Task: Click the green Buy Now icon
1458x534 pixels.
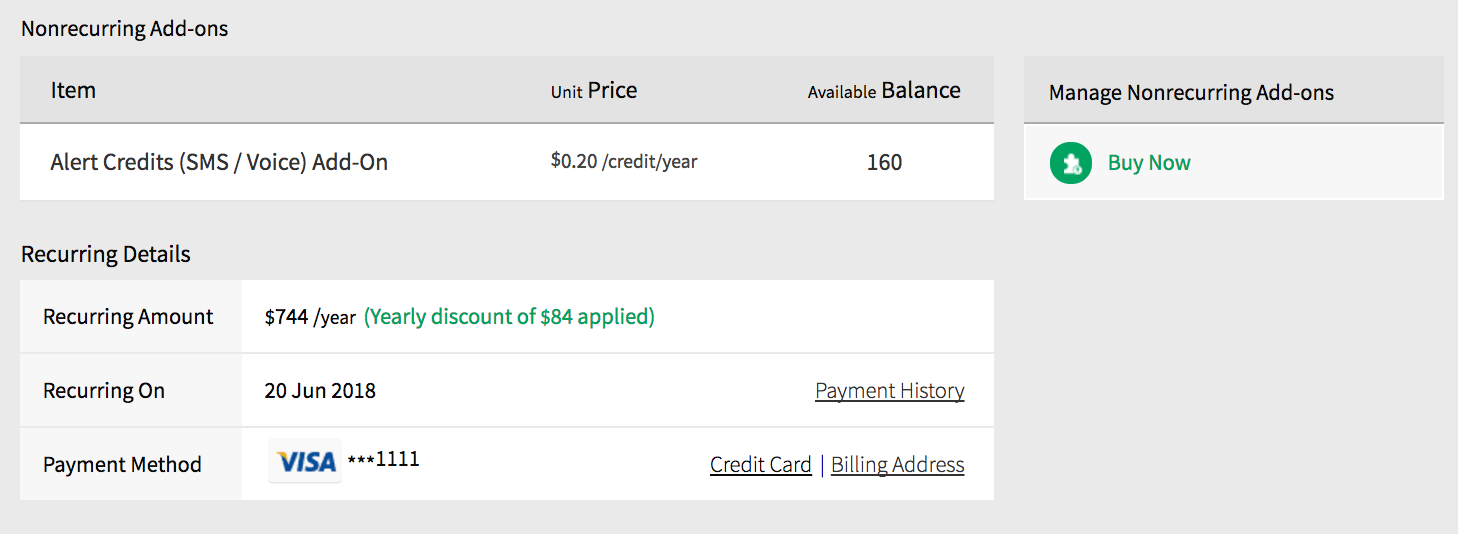Action: click(x=1070, y=163)
